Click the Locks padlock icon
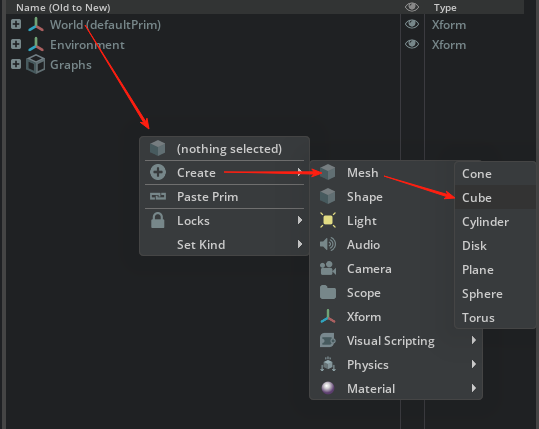Screen dimensions: 539x429 pyautogui.click(x=158, y=220)
